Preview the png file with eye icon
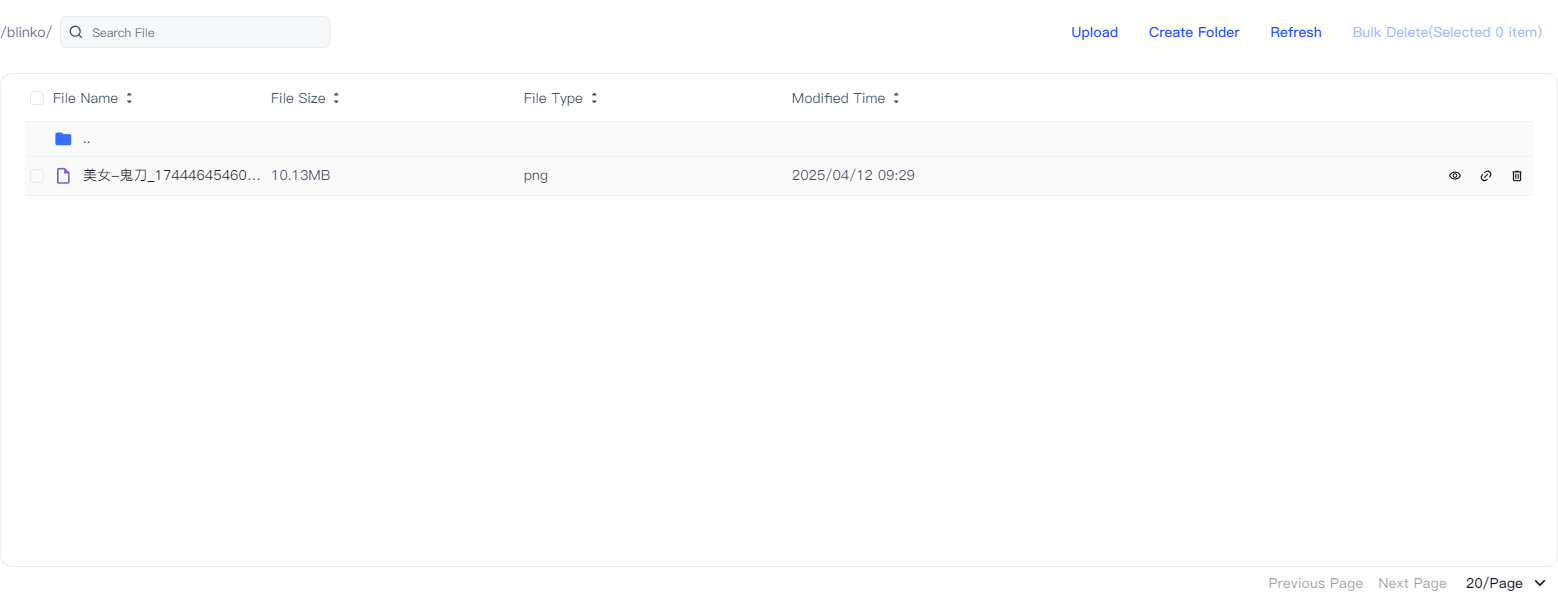The height and width of the screenshot is (599, 1558). tap(1455, 176)
